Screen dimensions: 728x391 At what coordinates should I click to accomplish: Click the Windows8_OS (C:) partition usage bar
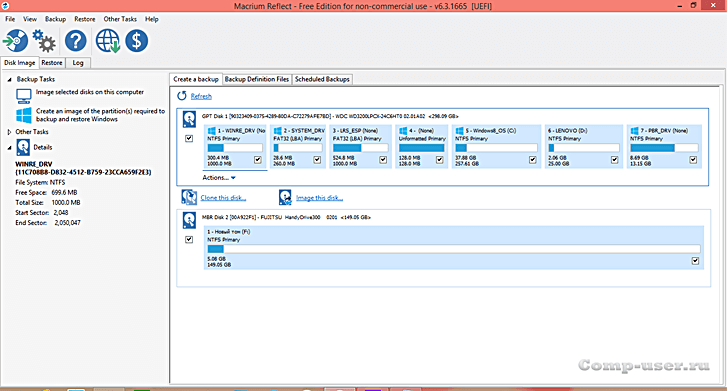[x=496, y=148]
